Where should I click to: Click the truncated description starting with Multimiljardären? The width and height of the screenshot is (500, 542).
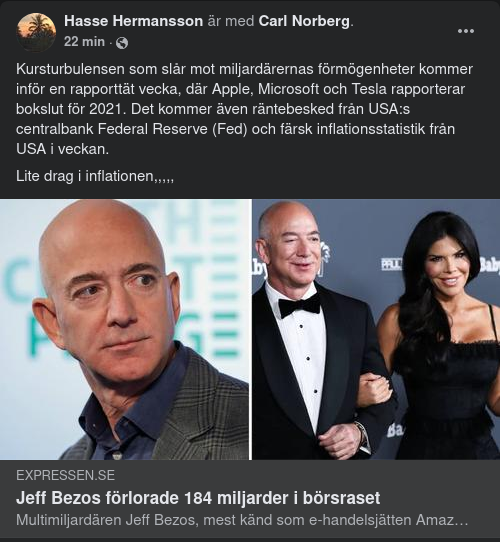point(242,520)
